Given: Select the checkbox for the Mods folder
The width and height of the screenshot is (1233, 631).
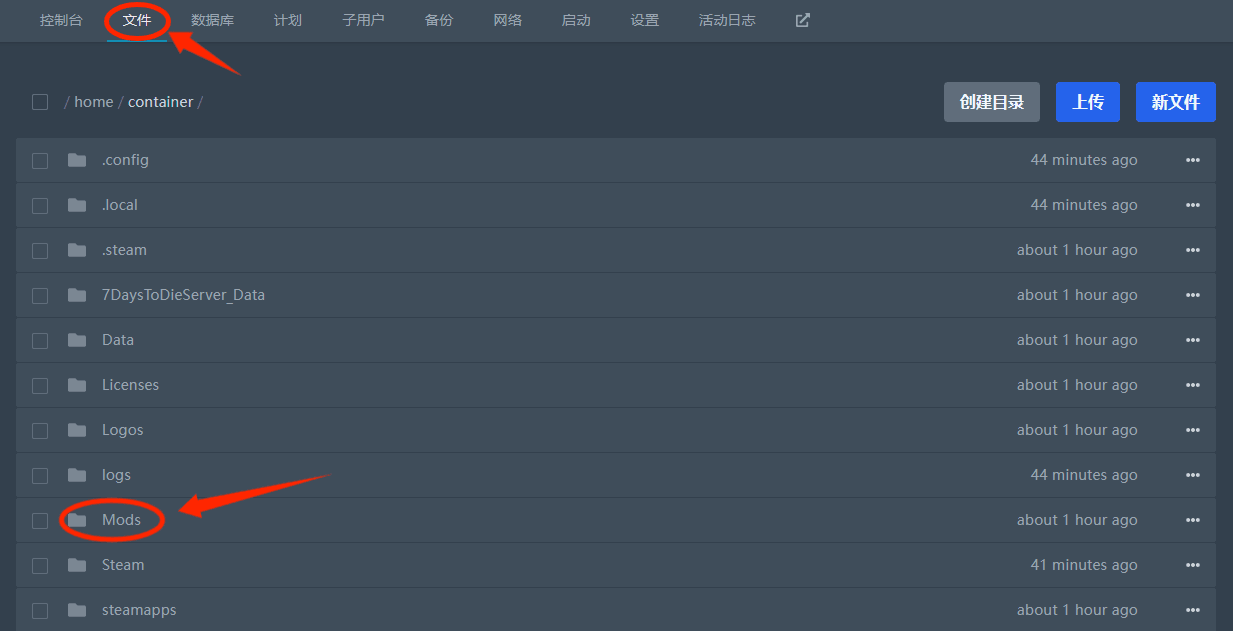Looking at the screenshot, I should (40, 520).
